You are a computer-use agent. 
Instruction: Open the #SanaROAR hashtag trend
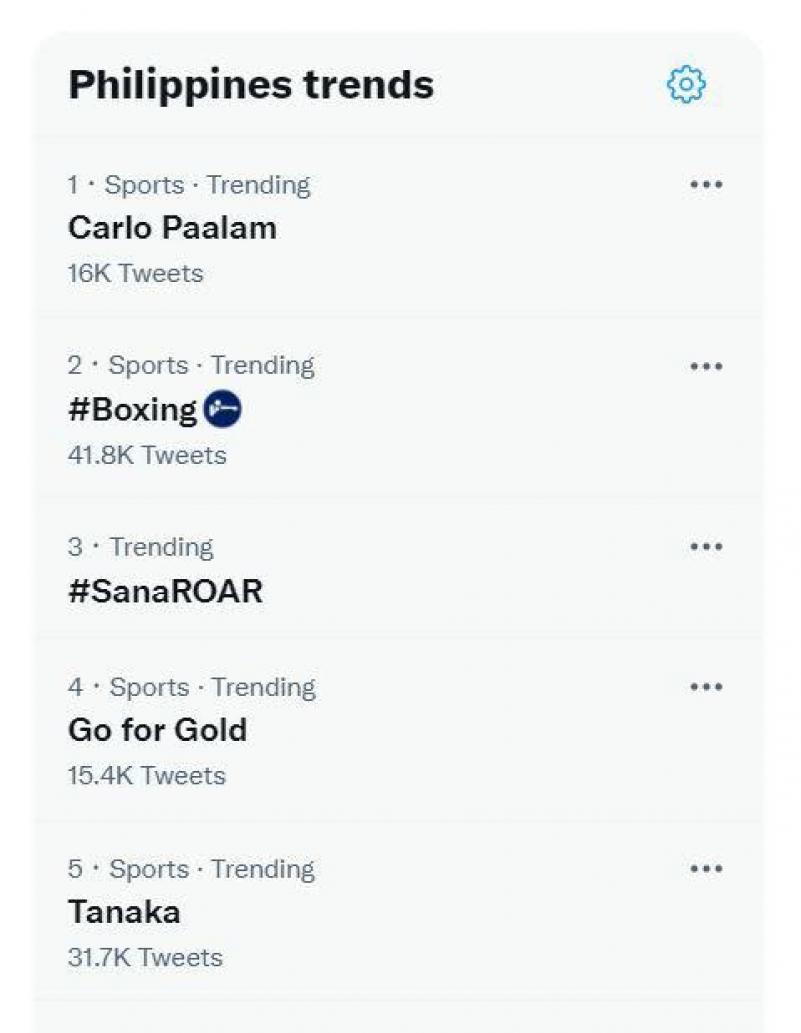click(165, 591)
